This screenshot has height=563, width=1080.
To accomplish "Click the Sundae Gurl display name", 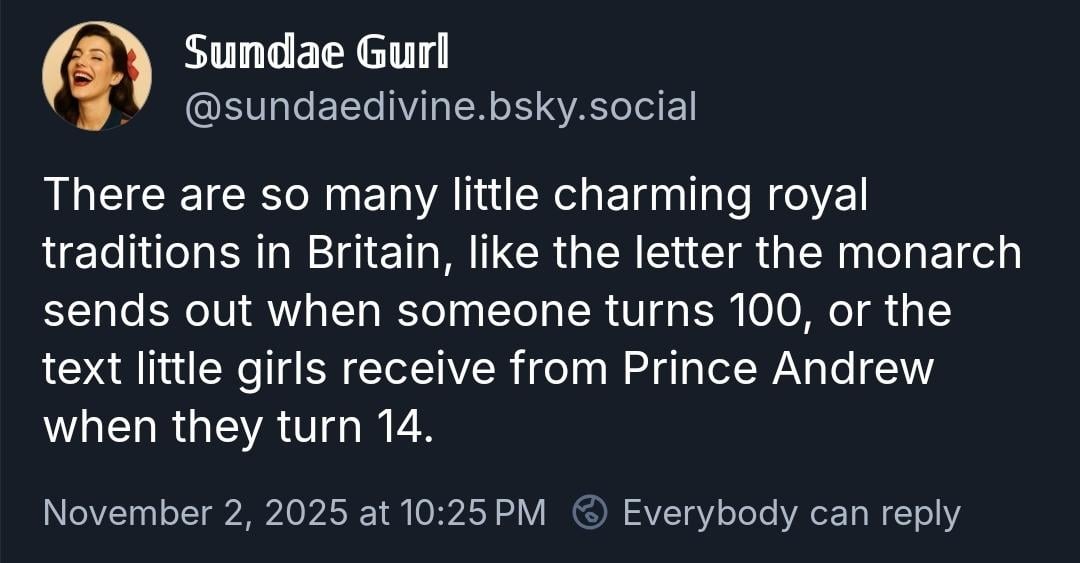I will point(316,52).
